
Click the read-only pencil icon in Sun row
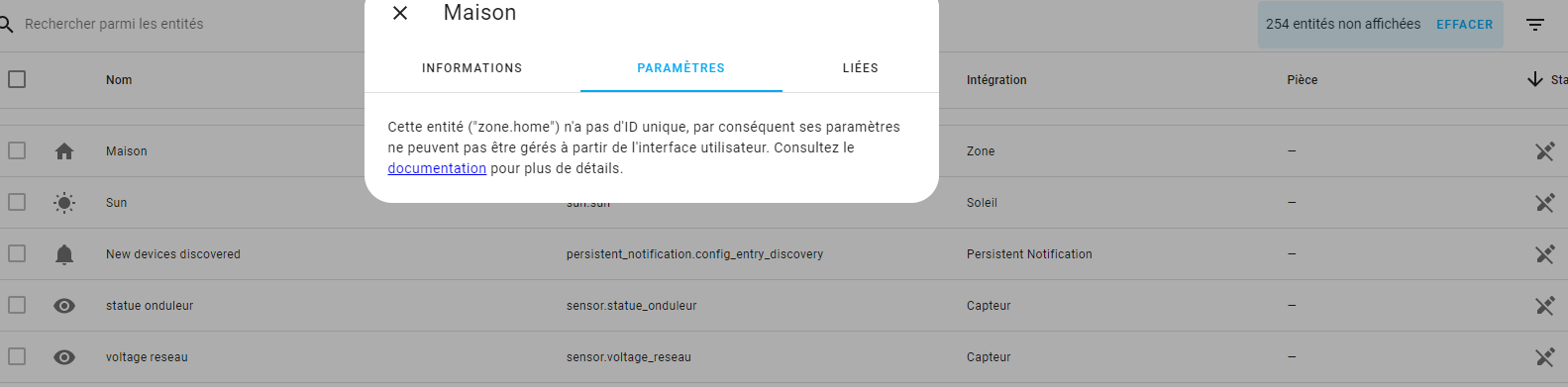pyautogui.click(x=1544, y=203)
